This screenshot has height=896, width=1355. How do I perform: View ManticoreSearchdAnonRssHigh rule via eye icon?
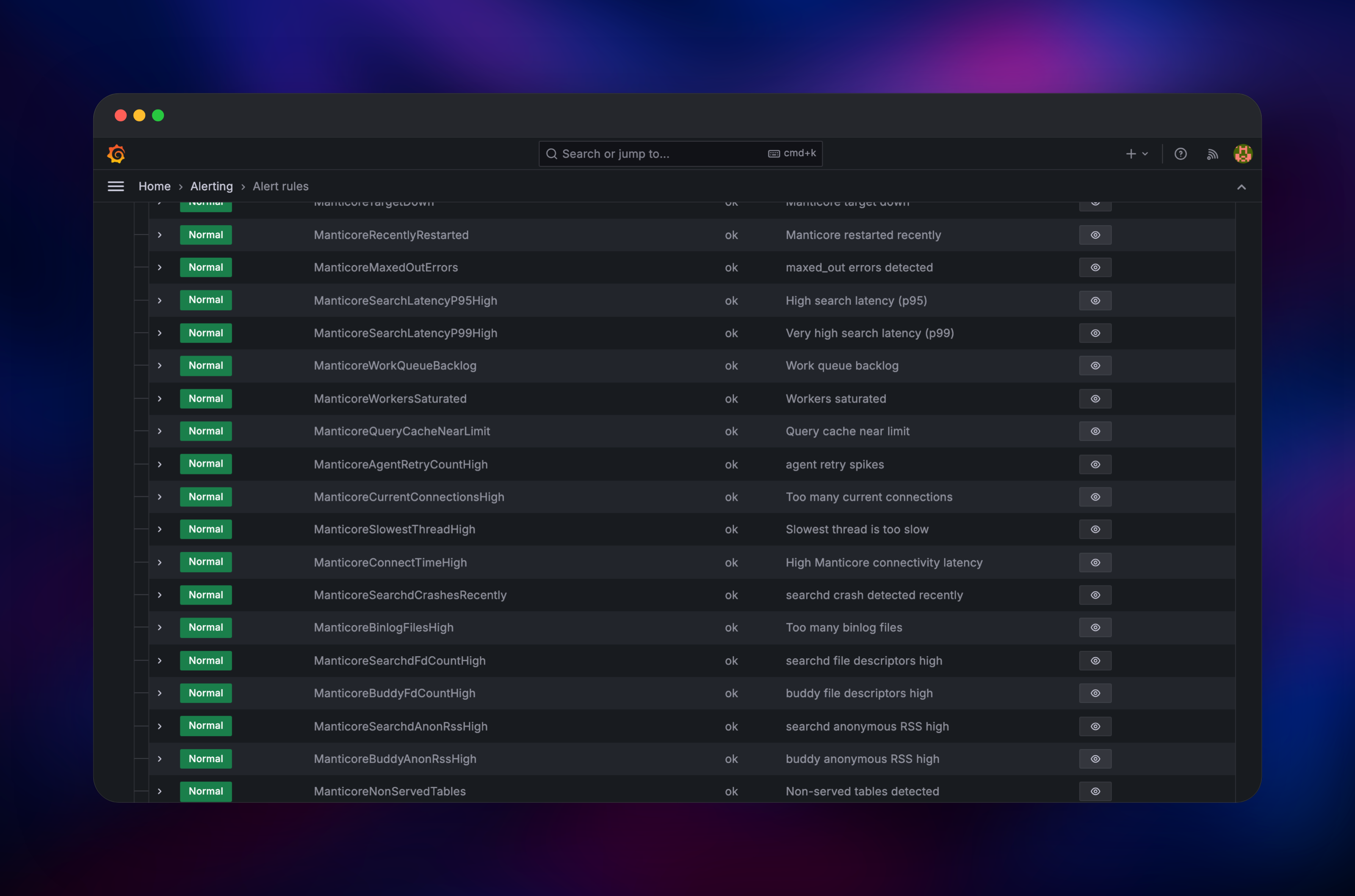[1095, 726]
